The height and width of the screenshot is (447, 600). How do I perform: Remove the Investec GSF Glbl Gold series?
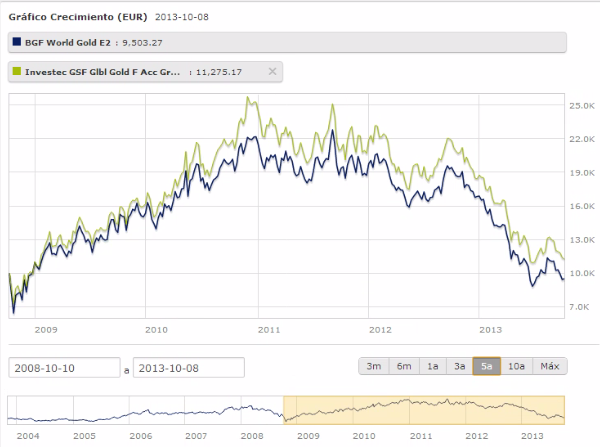[273, 71]
